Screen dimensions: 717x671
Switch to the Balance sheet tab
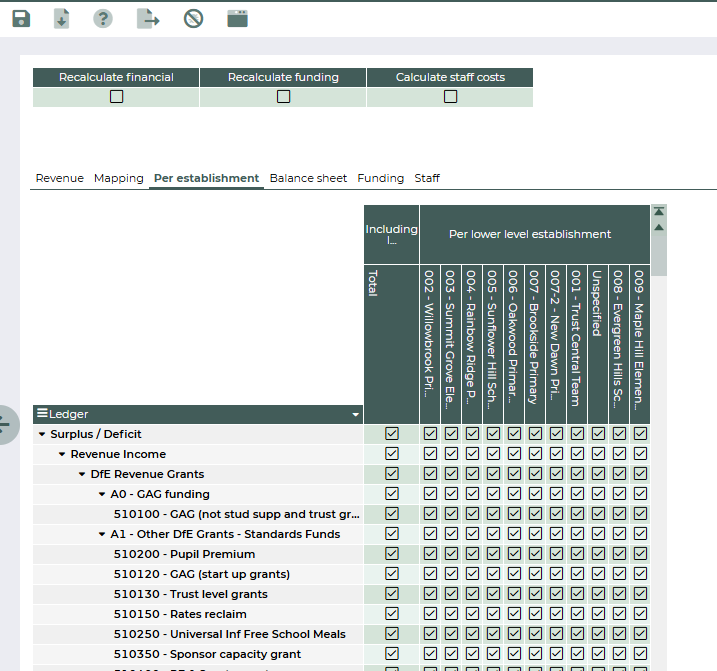308,178
